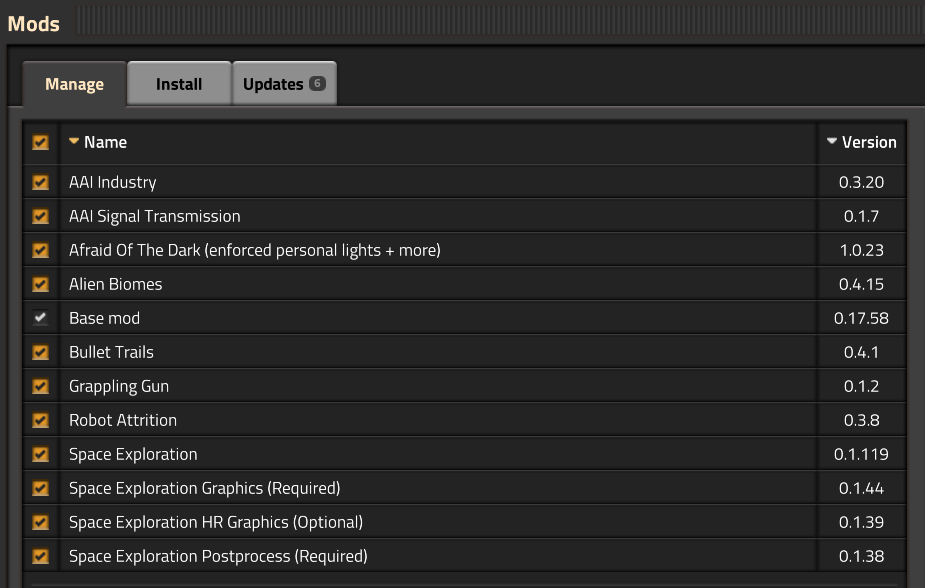925x588 pixels.
Task: Disable the AAI Industry mod checkbox
Action: pyautogui.click(x=40, y=182)
